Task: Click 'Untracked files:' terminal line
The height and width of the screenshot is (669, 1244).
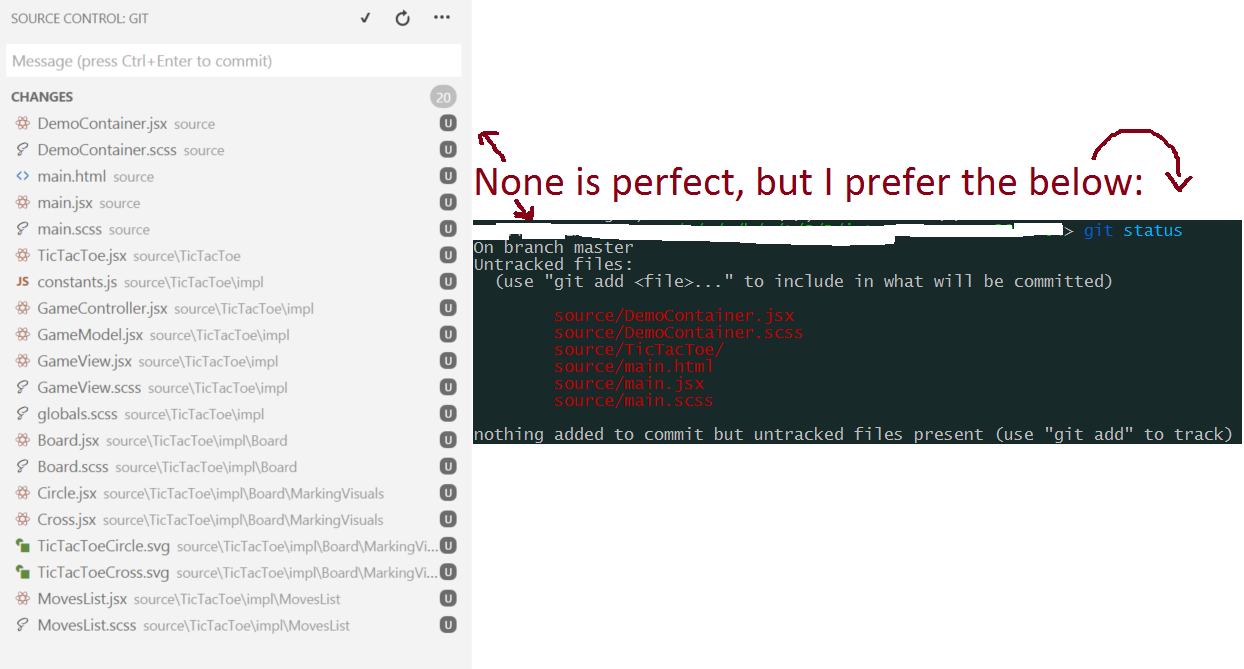Action: (553, 264)
